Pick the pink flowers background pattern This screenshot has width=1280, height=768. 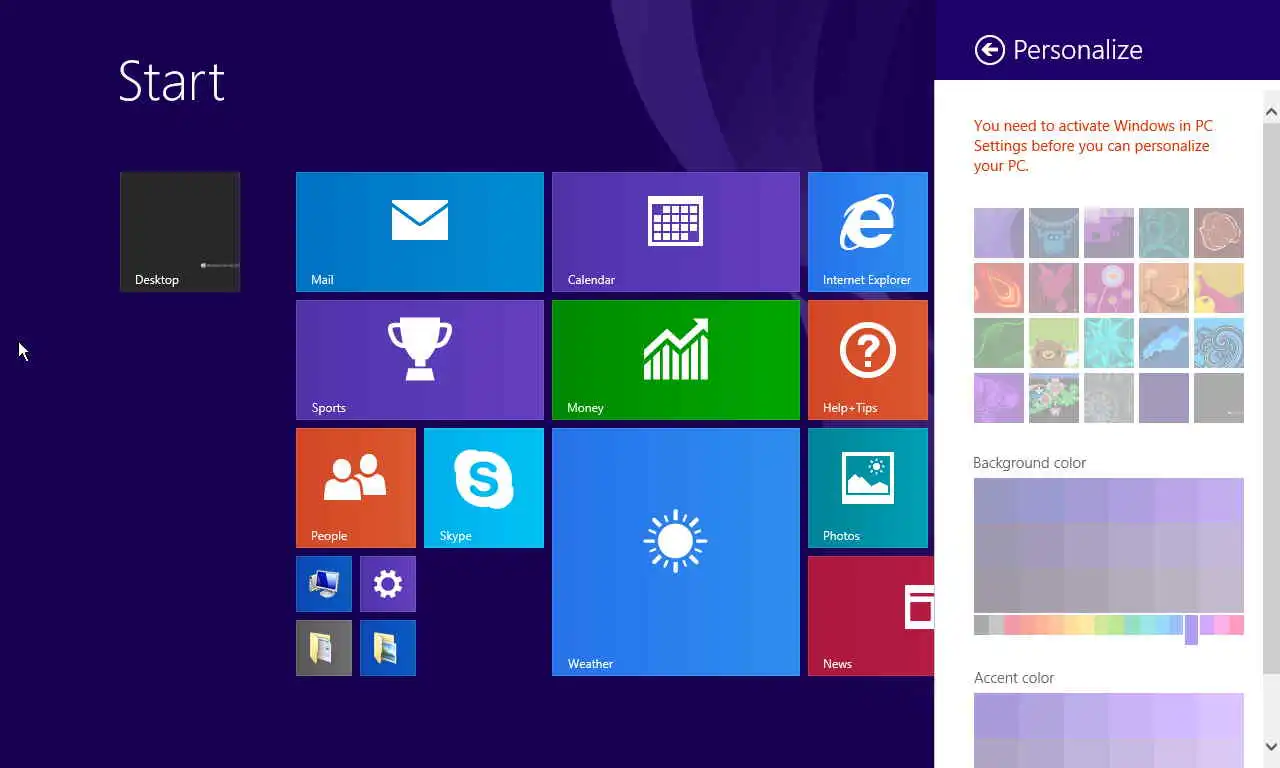point(1109,288)
